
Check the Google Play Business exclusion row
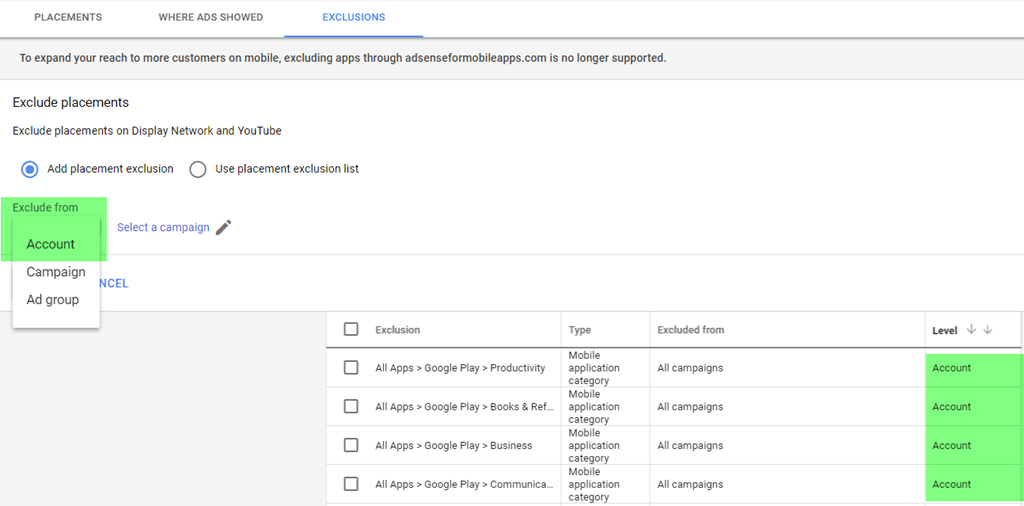[x=351, y=446]
